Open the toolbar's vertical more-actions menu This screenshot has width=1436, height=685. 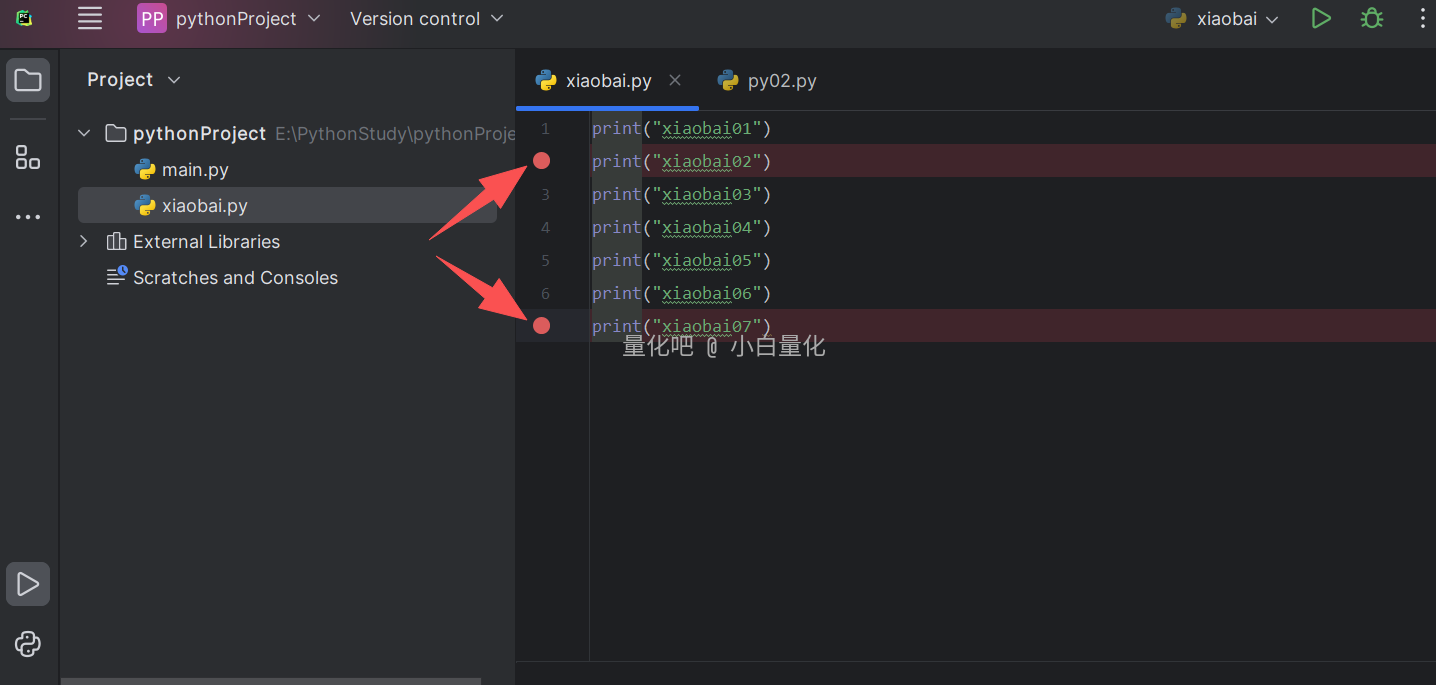point(1422,18)
